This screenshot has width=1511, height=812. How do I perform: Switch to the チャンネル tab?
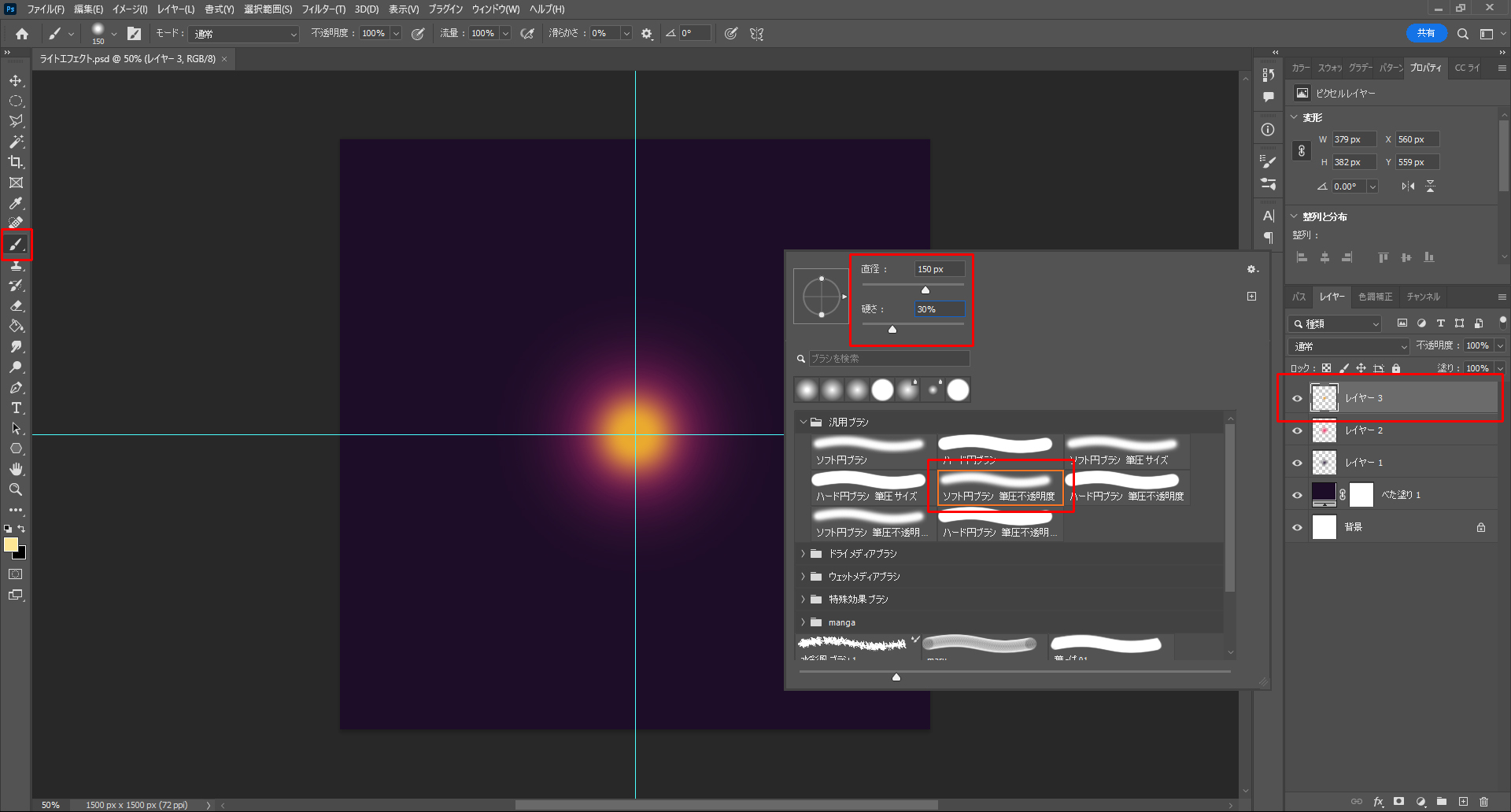[x=1423, y=297]
